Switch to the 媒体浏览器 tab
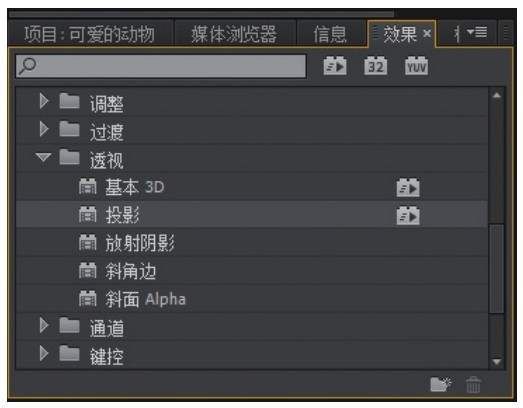This screenshot has width=523, height=408. tap(234, 34)
